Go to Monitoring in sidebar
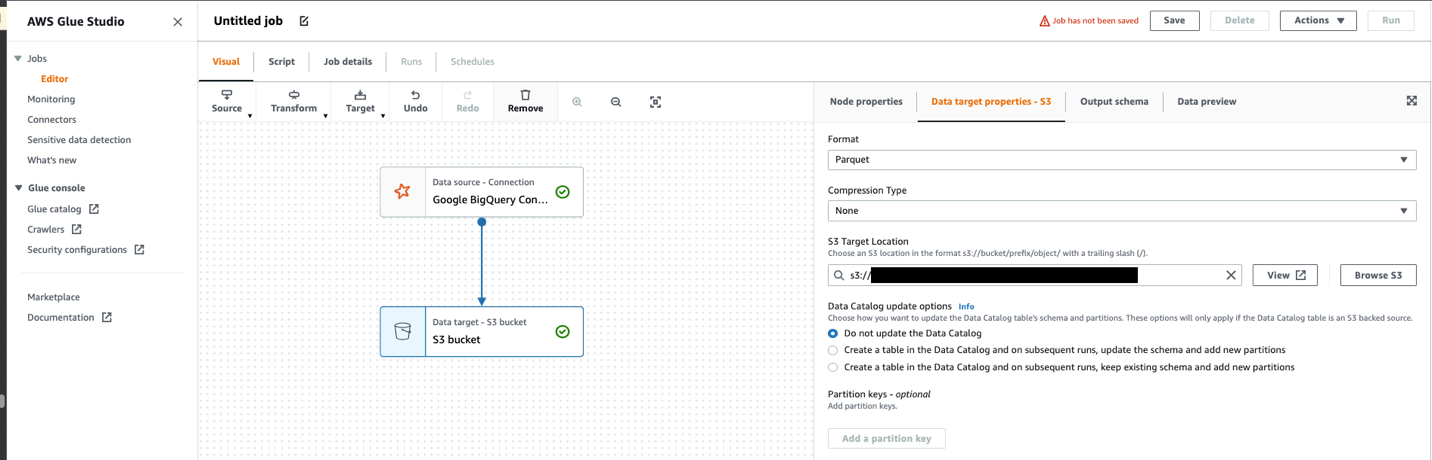The width and height of the screenshot is (1432, 460). coord(51,99)
